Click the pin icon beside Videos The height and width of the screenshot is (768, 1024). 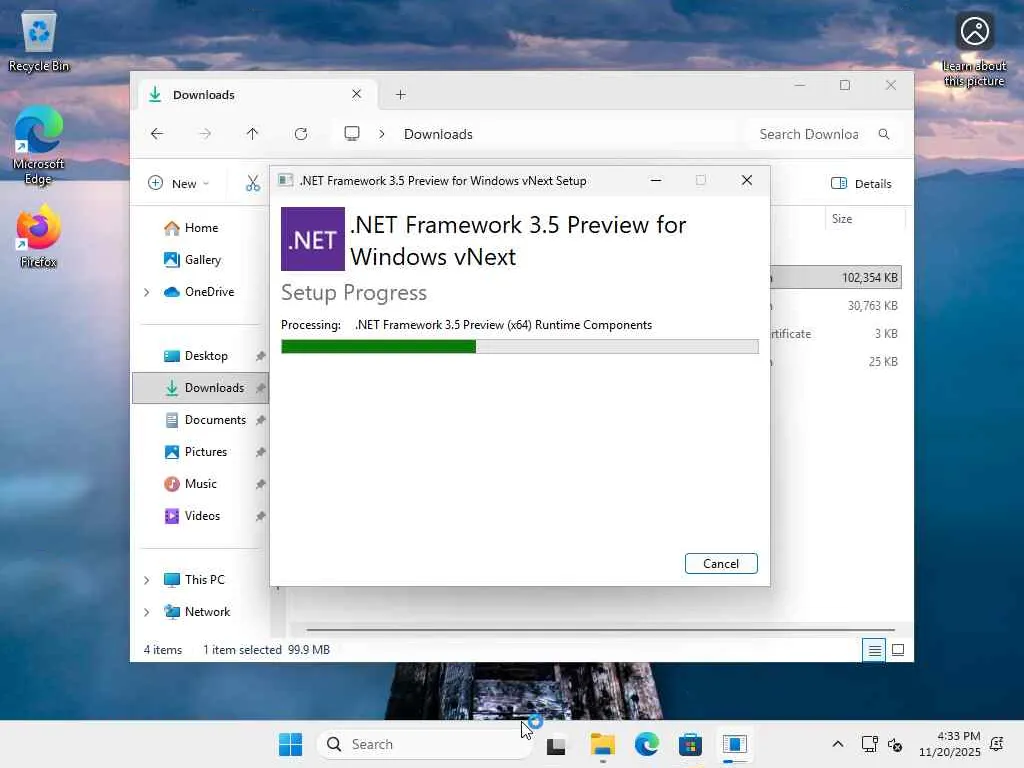coord(261,516)
